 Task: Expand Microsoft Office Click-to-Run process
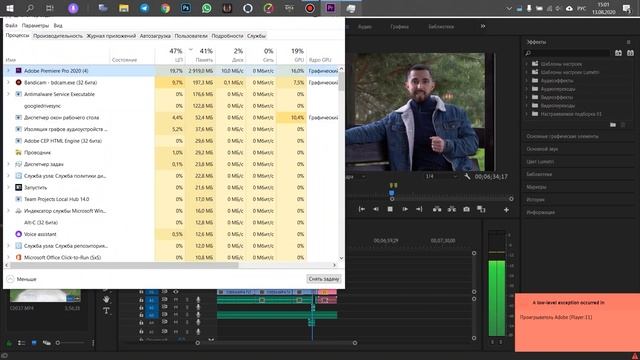[8, 257]
